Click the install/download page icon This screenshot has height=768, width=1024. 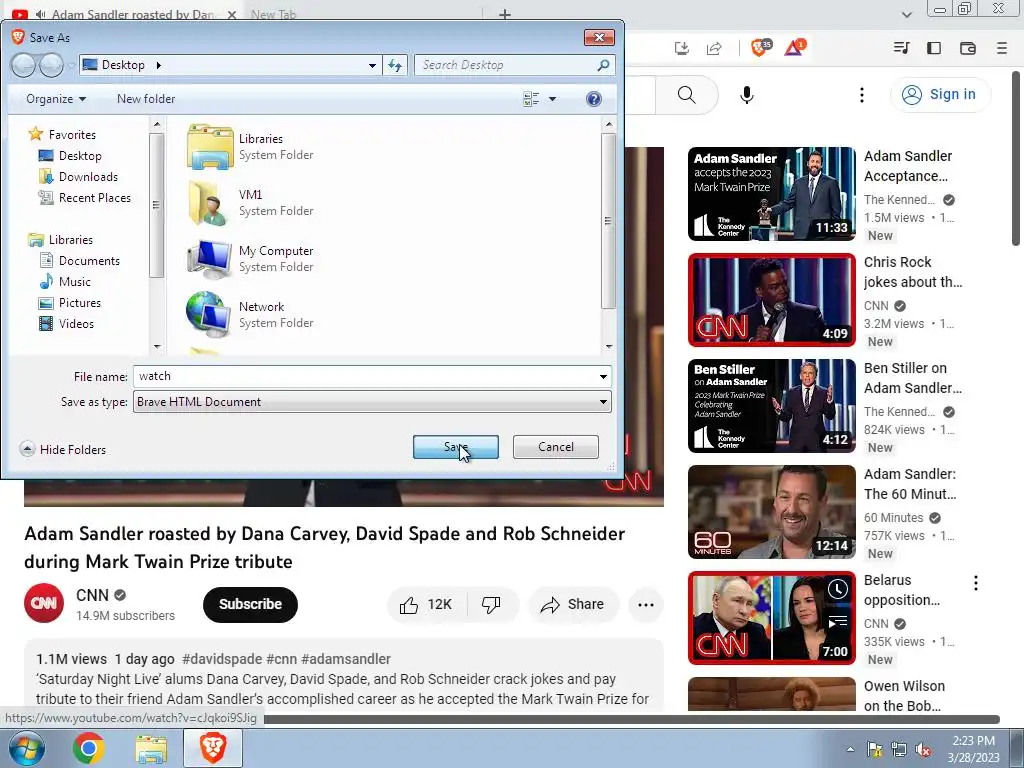tap(682, 48)
